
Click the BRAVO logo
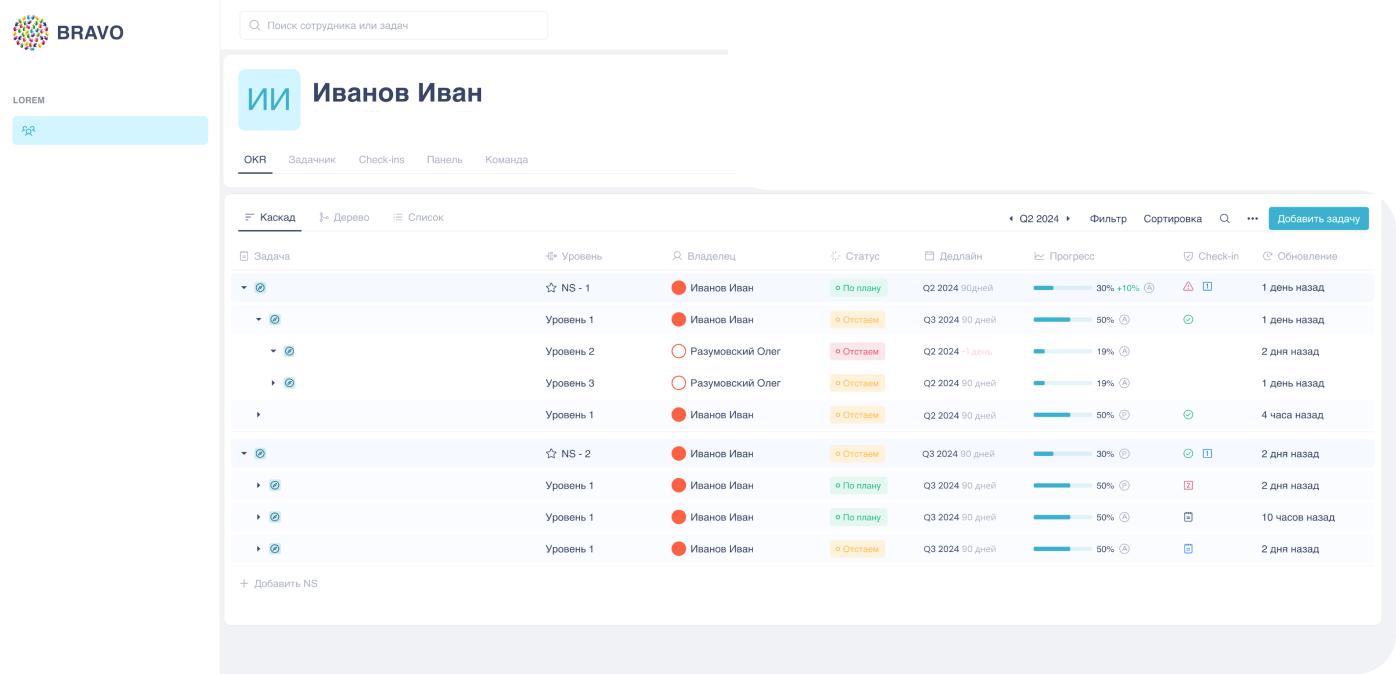click(68, 32)
